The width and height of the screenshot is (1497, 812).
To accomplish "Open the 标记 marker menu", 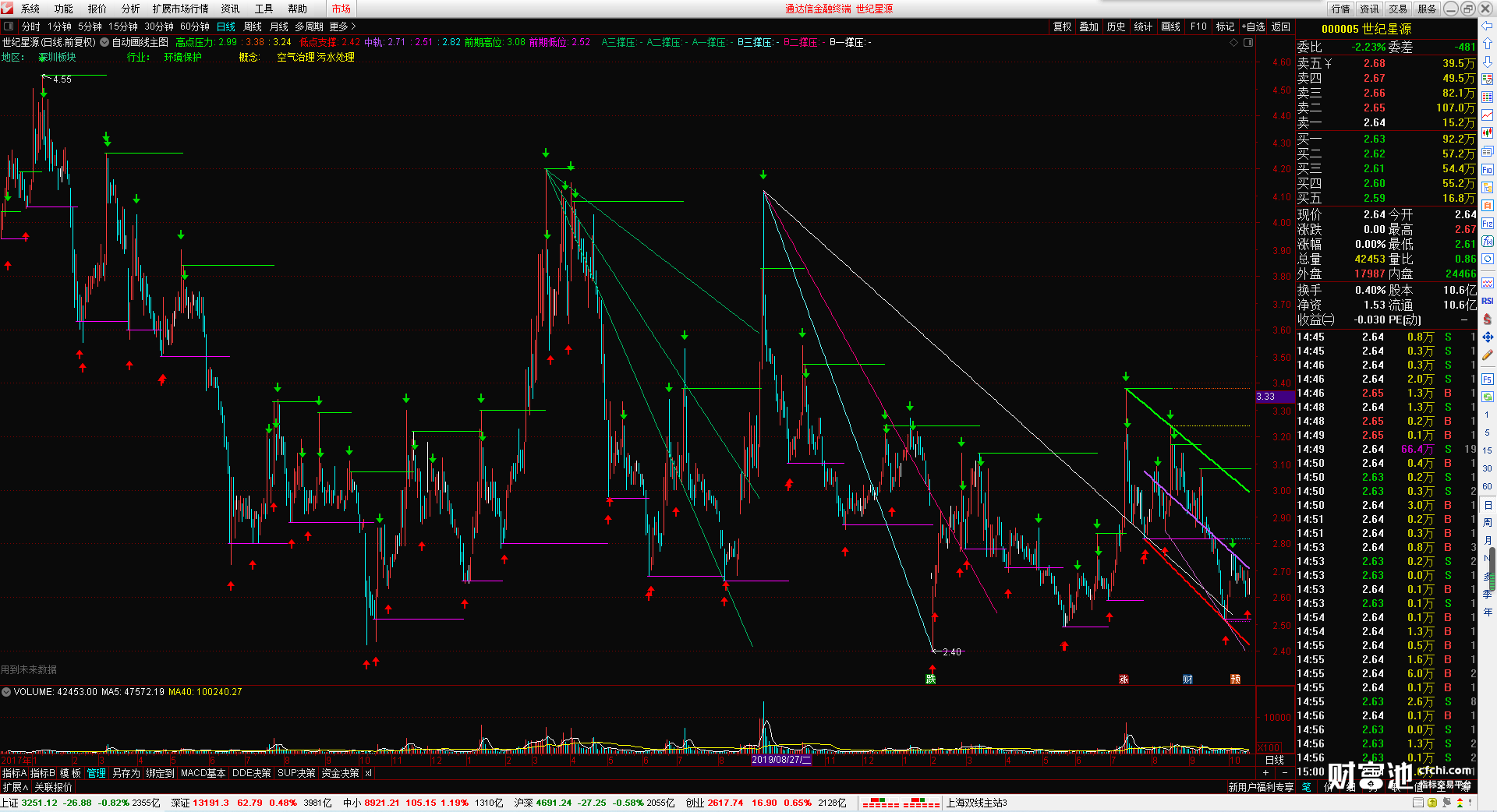I will pos(1225,26).
